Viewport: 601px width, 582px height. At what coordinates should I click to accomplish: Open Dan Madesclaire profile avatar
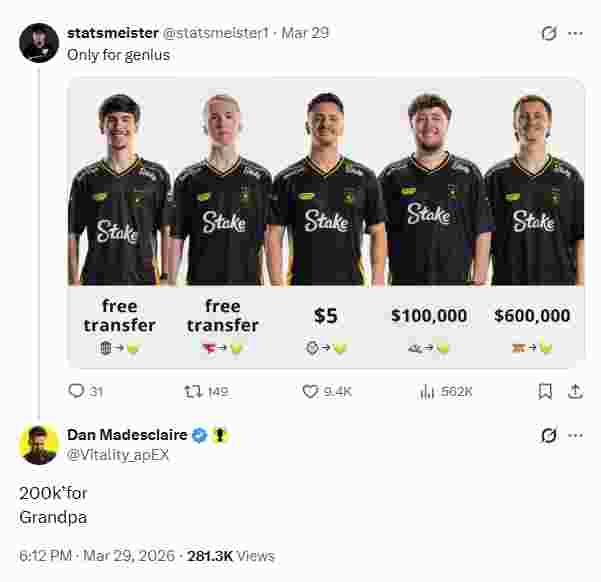coord(39,444)
